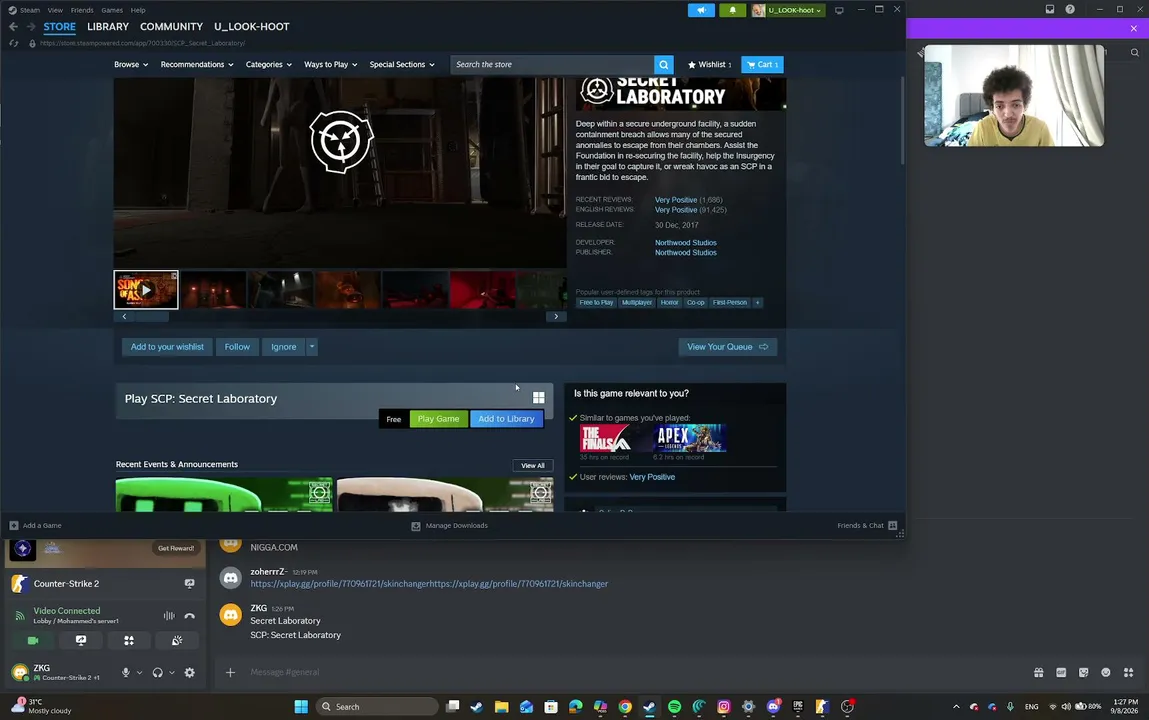Open the Ignore options dropdown arrow
The height and width of the screenshot is (720, 1149).
311,347
